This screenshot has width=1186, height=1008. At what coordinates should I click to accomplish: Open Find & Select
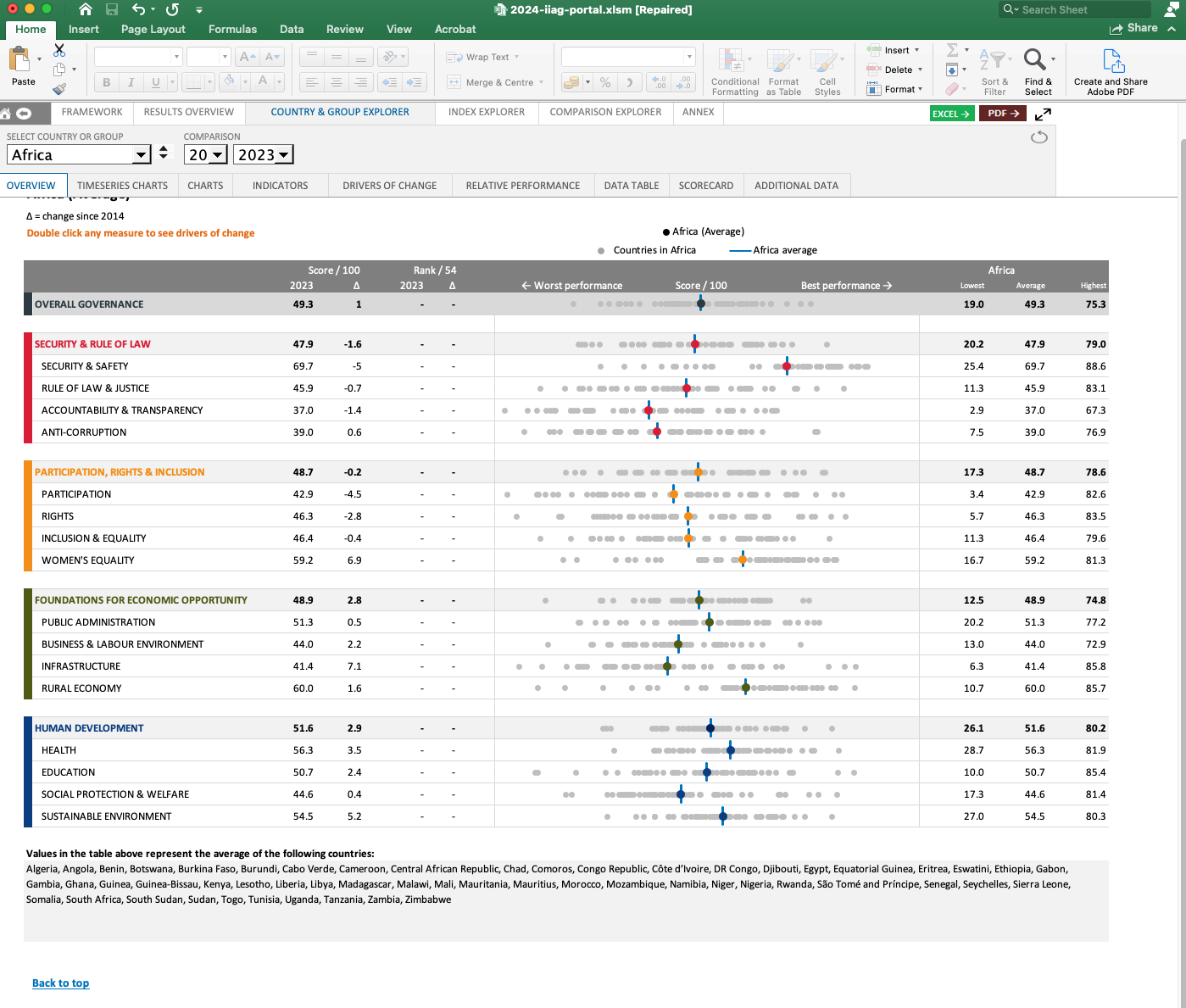point(1038,72)
